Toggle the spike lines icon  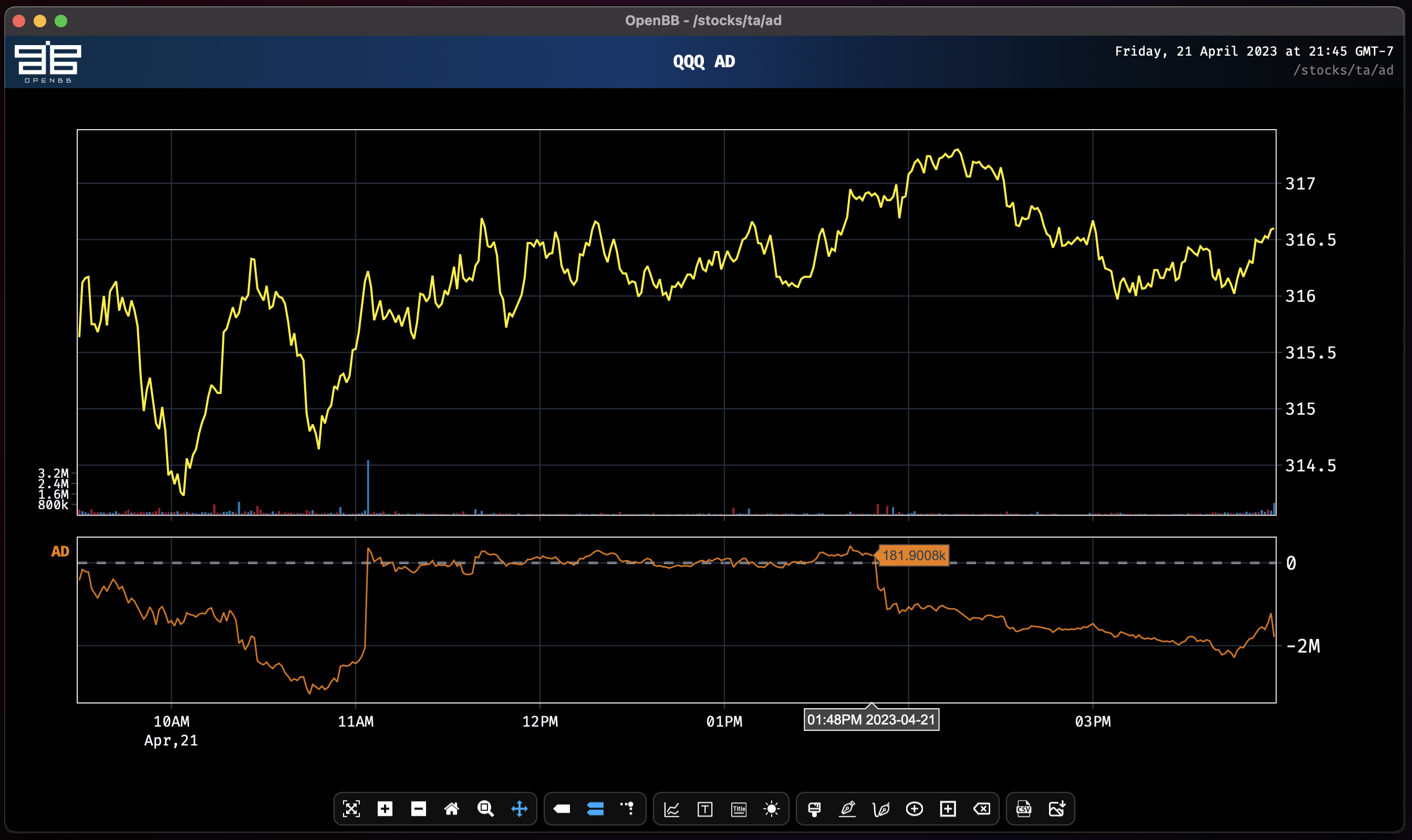click(x=628, y=808)
